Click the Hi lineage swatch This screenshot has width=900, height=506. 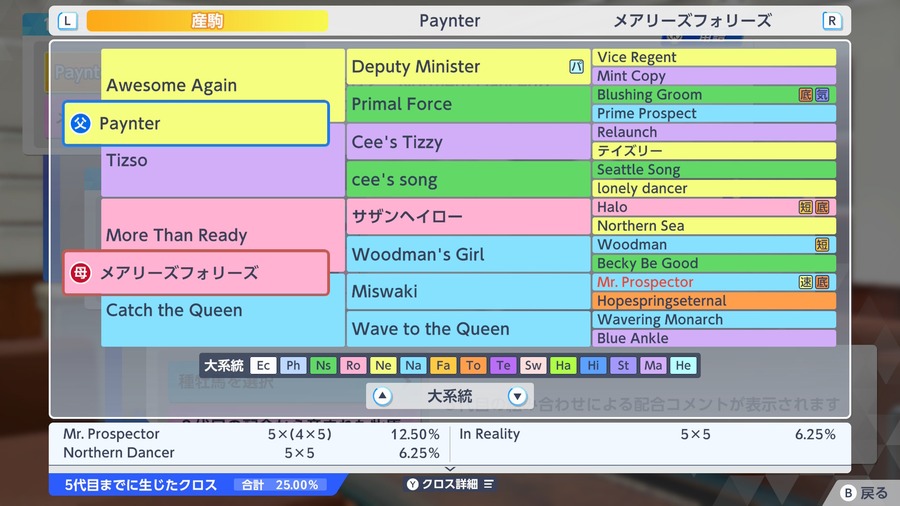tap(593, 365)
